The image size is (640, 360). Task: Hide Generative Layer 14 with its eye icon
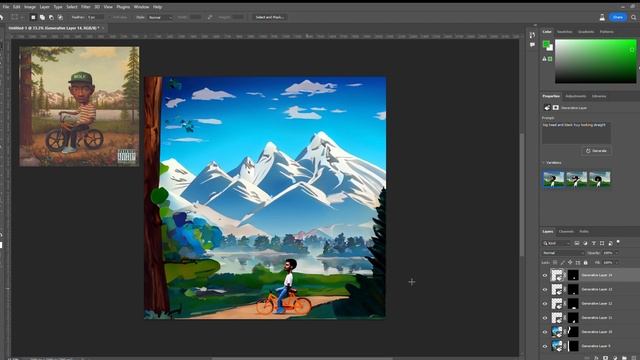[x=545, y=276]
